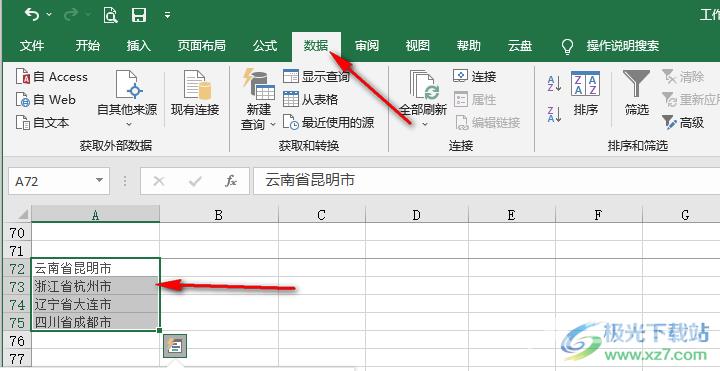720x371 pixels.
Task: Click the 高级 advanced filter button
Action: tap(683, 123)
